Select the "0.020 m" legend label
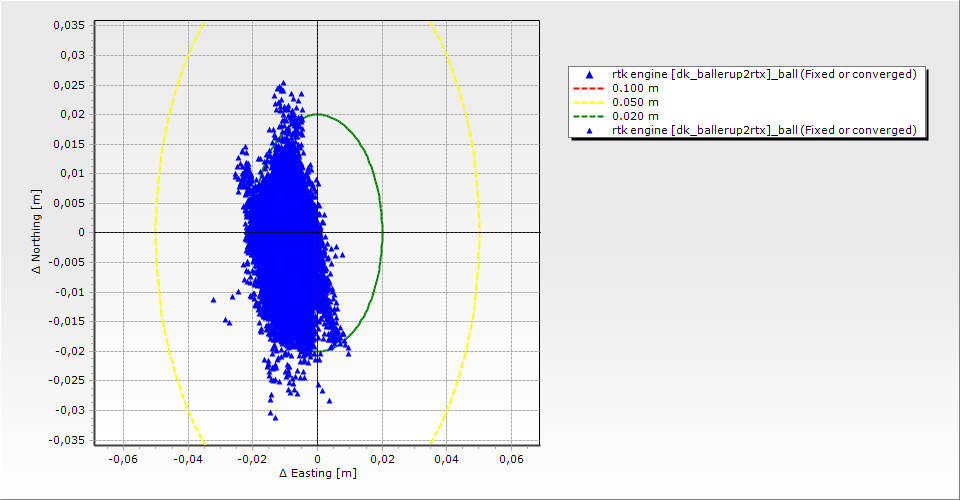The image size is (960, 500). tap(635, 116)
